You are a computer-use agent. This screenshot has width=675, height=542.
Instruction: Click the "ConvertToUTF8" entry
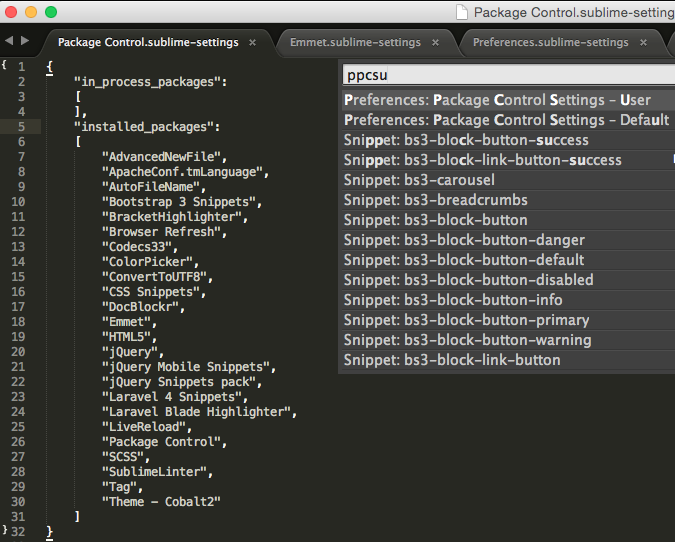158,277
